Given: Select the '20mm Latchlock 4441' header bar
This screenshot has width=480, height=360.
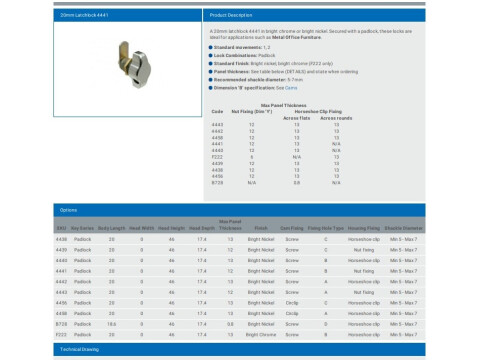Looking at the screenshot, I should tap(128, 15).
